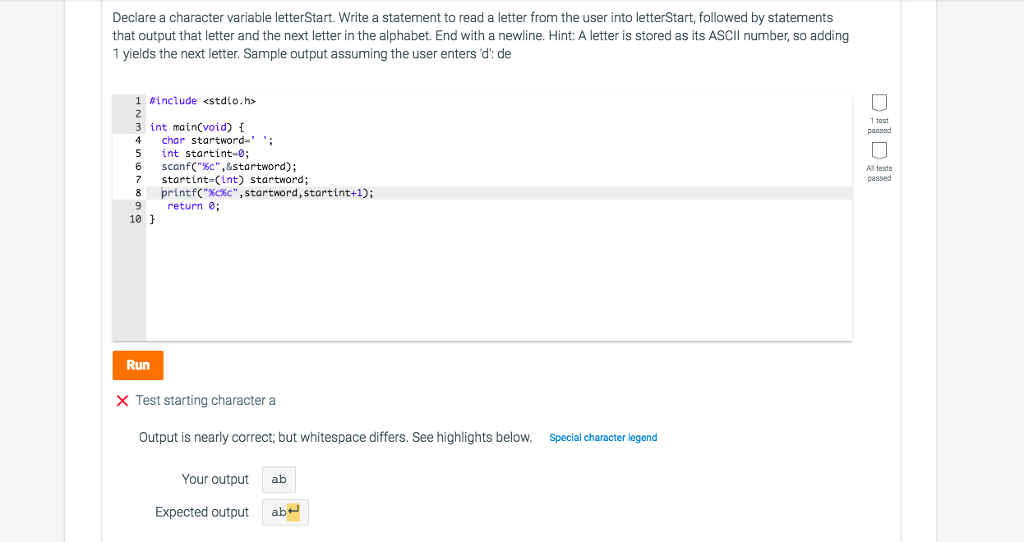The image size is (1024, 542).
Task: Click the empty area of the code editor
Action: pos(498,281)
